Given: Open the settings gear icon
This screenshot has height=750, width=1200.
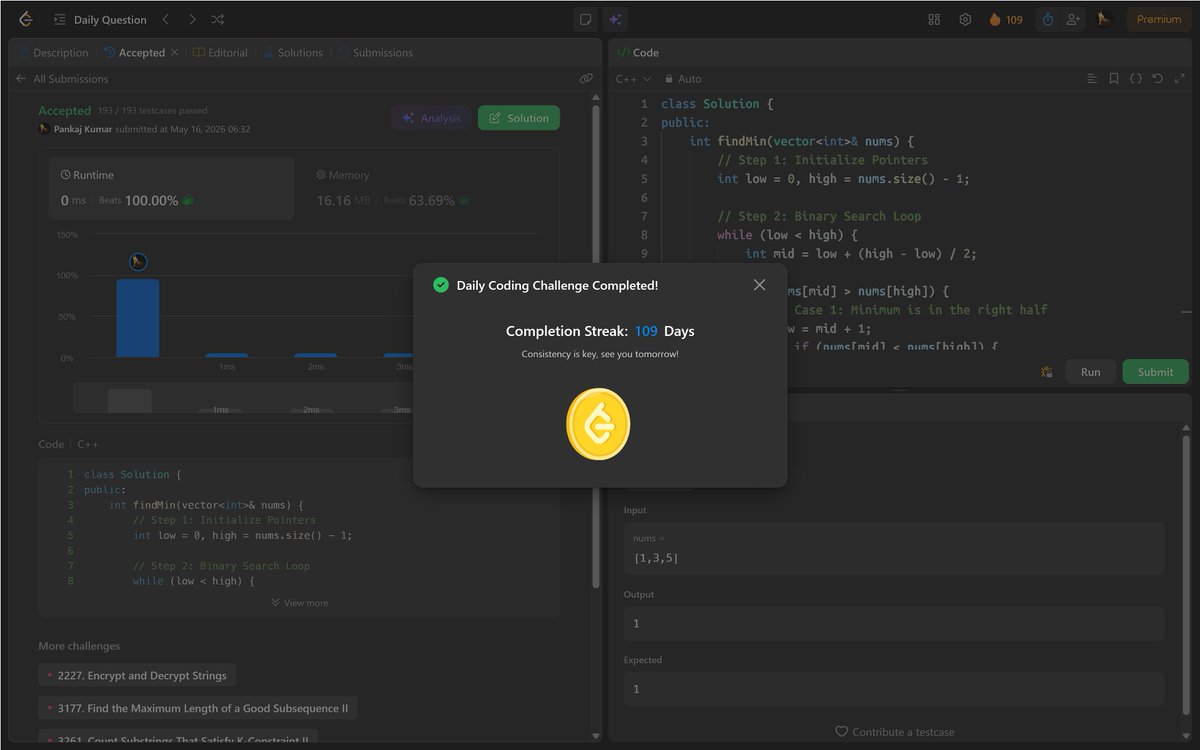Looking at the screenshot, I should (x=965, y=19).
